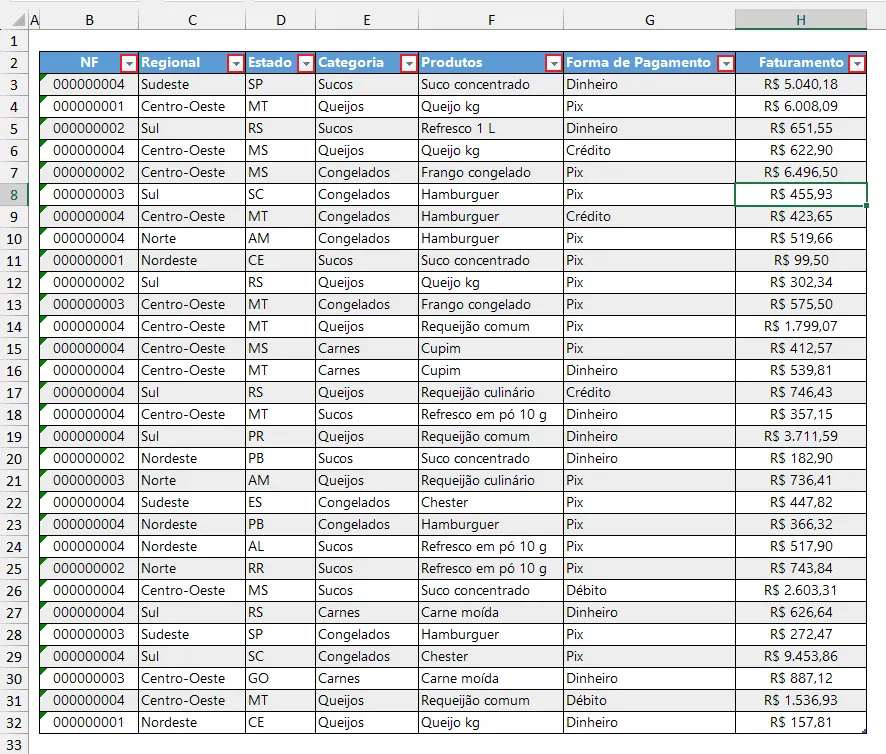Select column E header

[x=367, y=20]
